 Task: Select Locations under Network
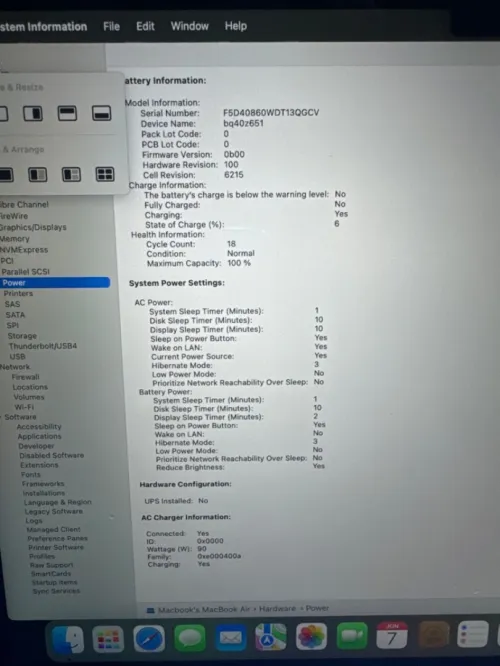tap(30, 387)
